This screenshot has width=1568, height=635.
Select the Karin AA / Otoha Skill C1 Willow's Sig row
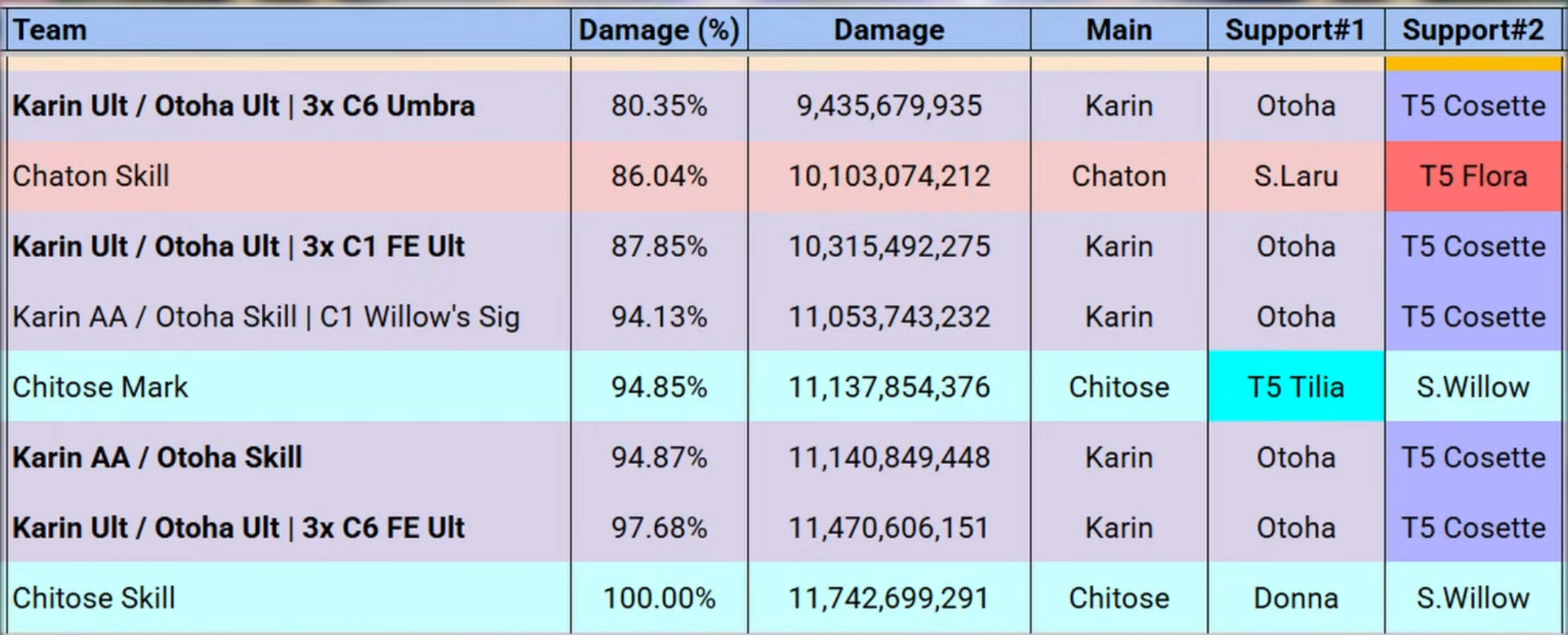pos(784,317)
